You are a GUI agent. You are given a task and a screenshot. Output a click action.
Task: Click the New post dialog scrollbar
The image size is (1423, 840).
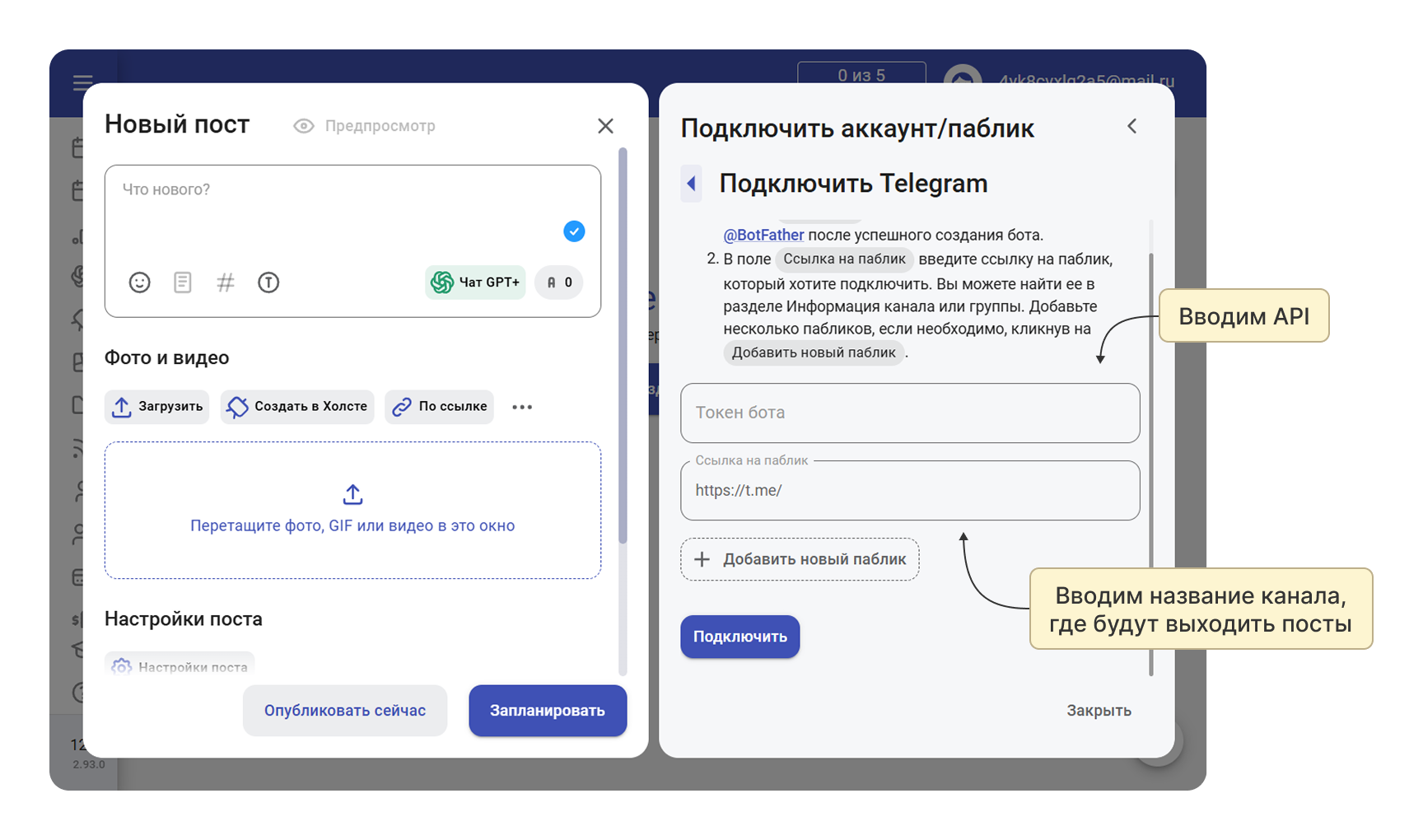click(623, 346)
